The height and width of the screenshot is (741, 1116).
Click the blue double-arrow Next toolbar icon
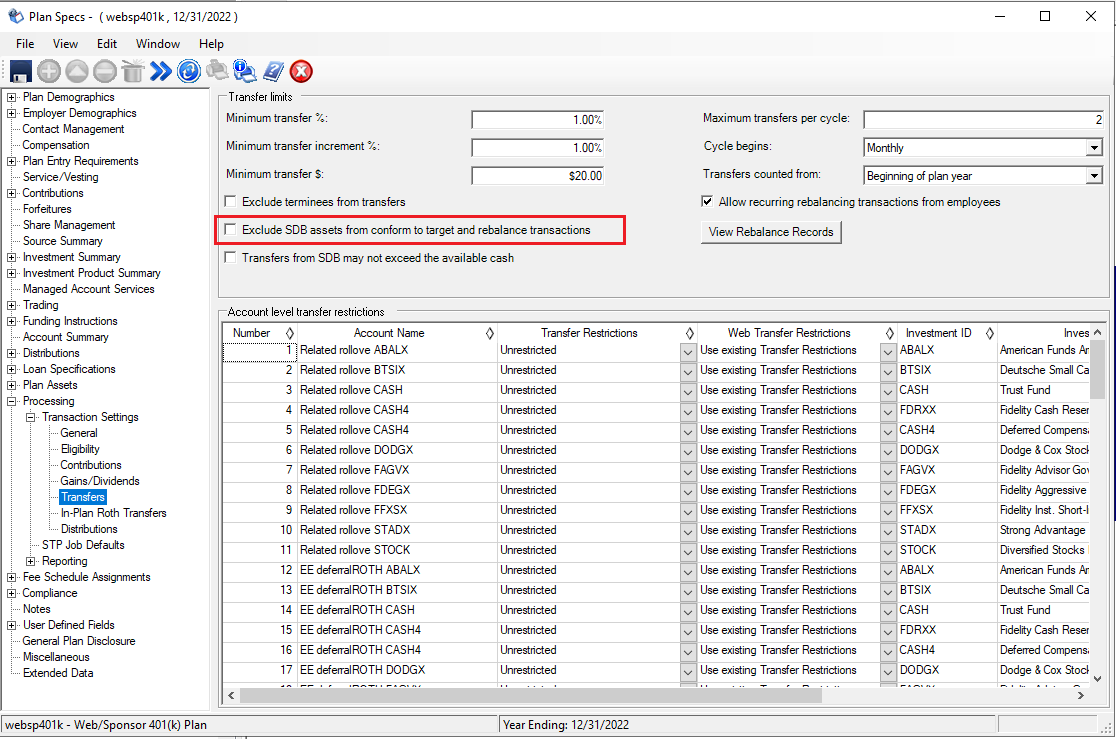(161, 71)
